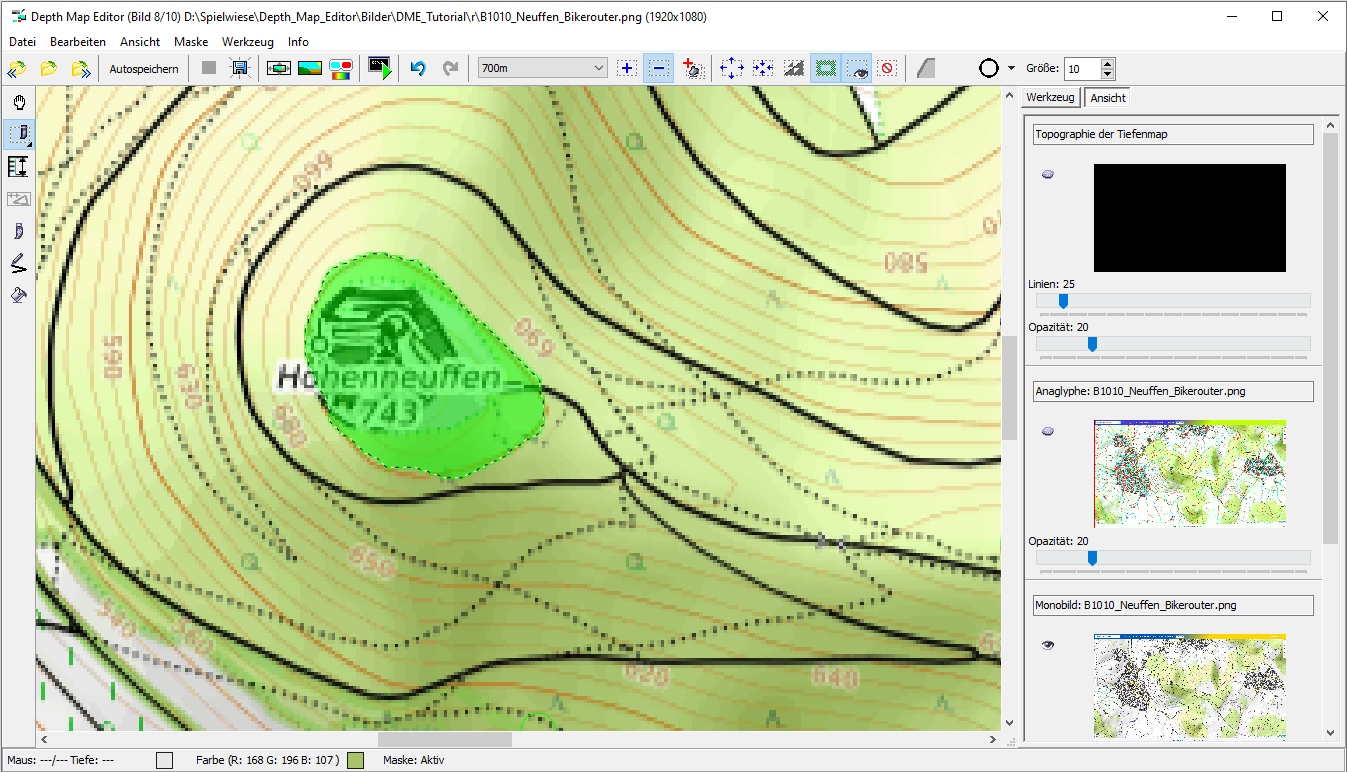Load the next image with the right arrow folder

[x=80, y=69]
